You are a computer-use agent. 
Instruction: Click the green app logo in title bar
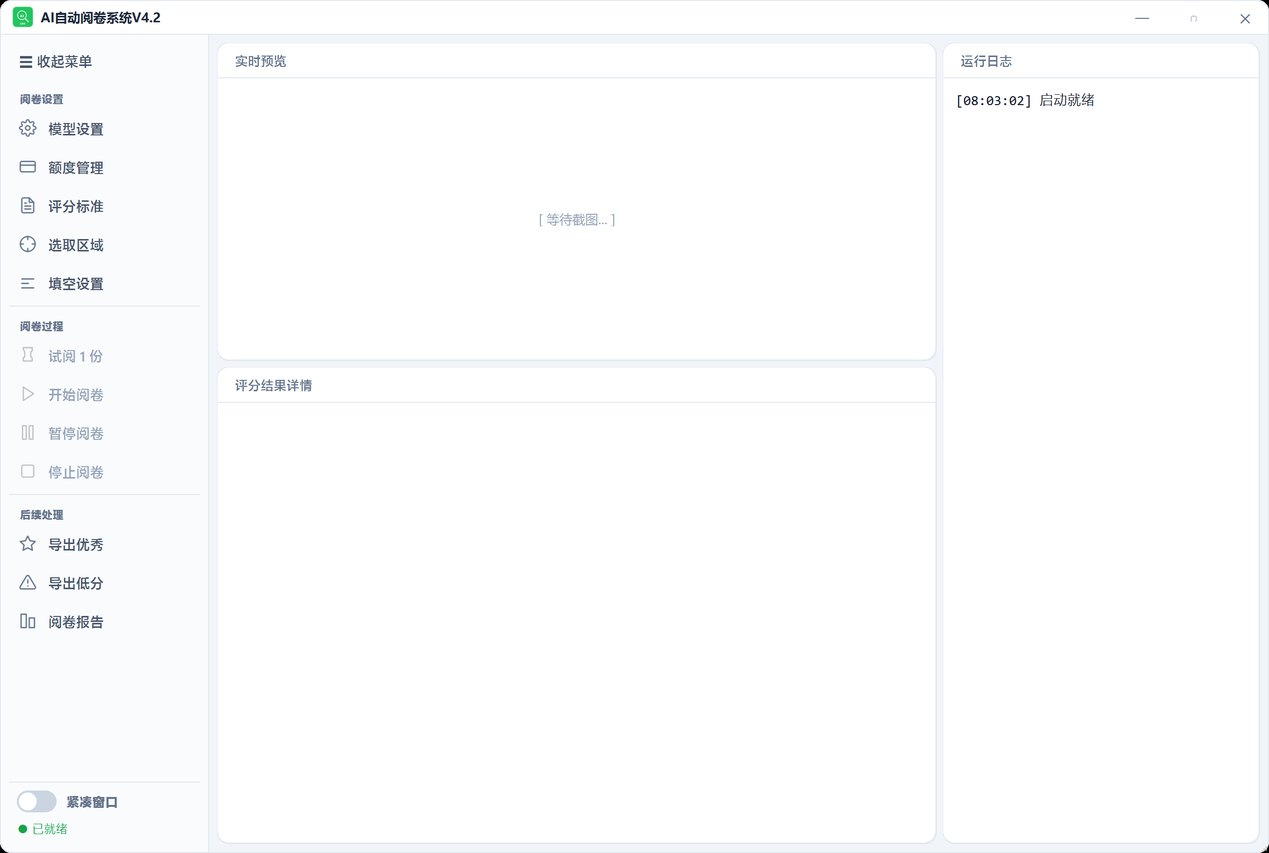point(22,17)
